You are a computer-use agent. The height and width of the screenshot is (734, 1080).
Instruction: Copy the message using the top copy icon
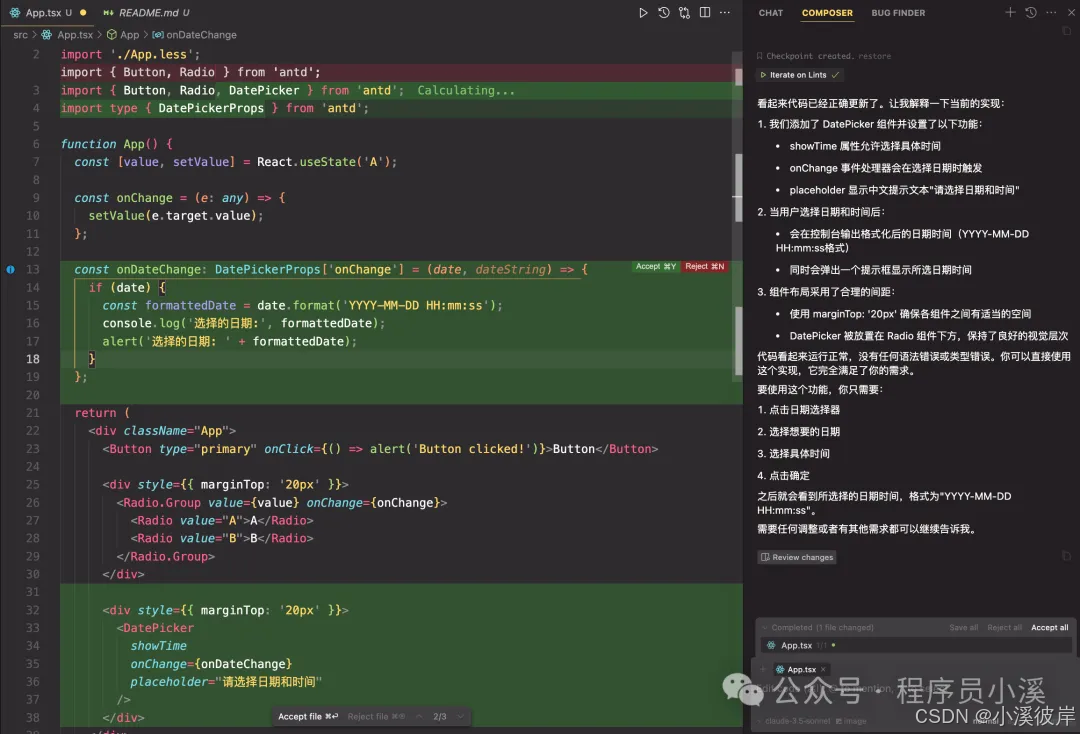pos(1066,31)
